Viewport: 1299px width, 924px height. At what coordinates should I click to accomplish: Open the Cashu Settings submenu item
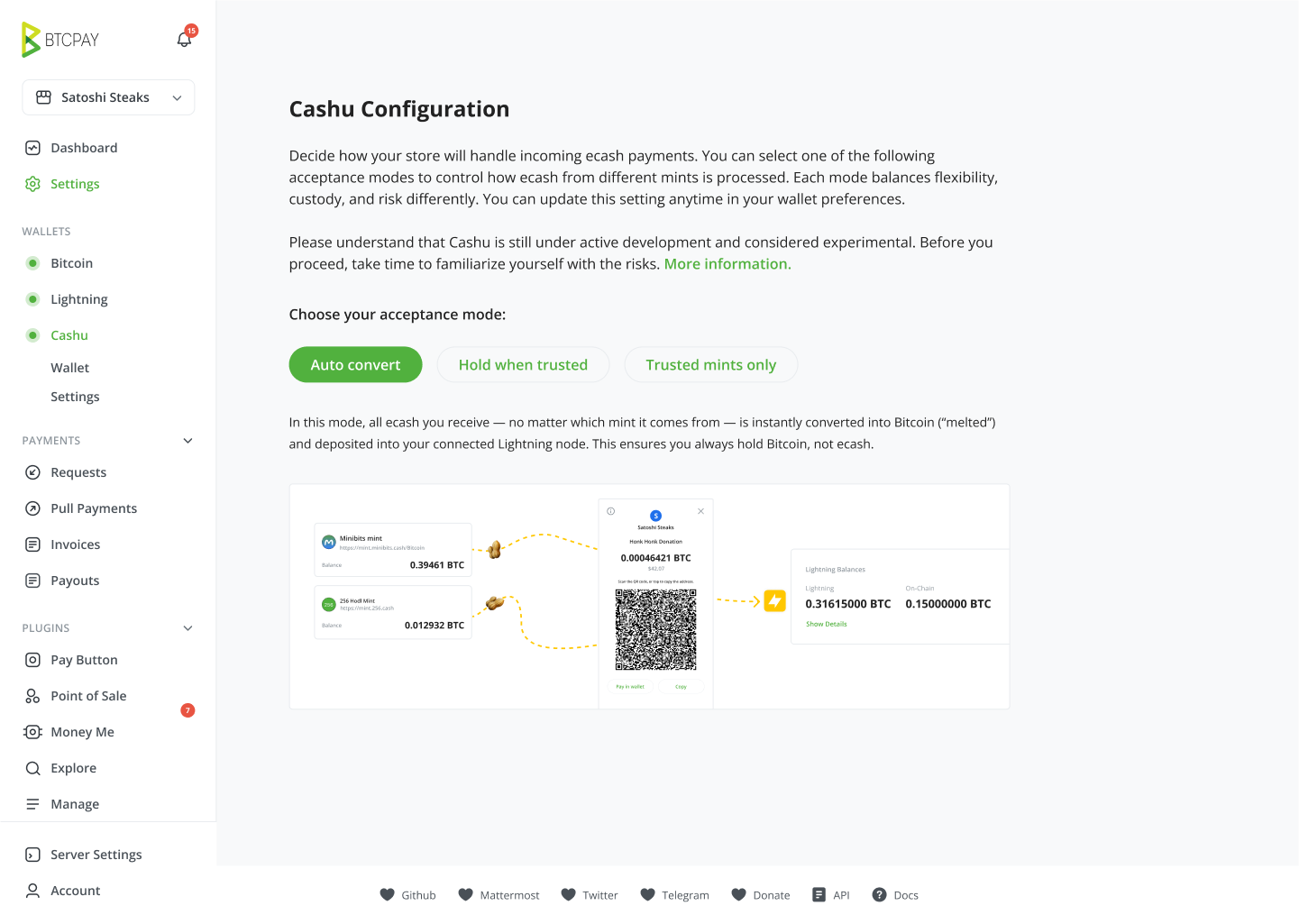tap(75, 397)
